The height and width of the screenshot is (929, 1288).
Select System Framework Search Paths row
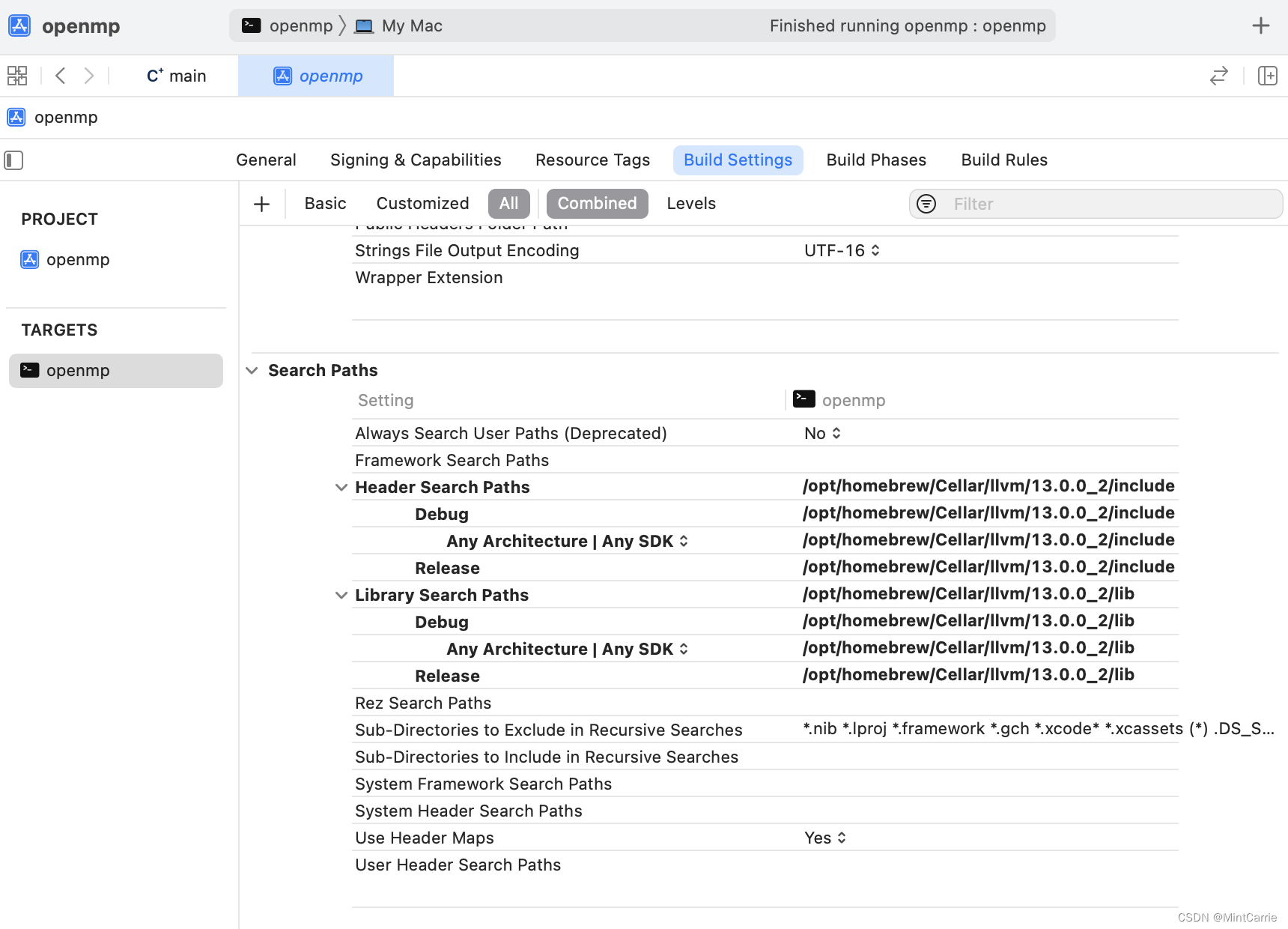click(x=765, y=784)
